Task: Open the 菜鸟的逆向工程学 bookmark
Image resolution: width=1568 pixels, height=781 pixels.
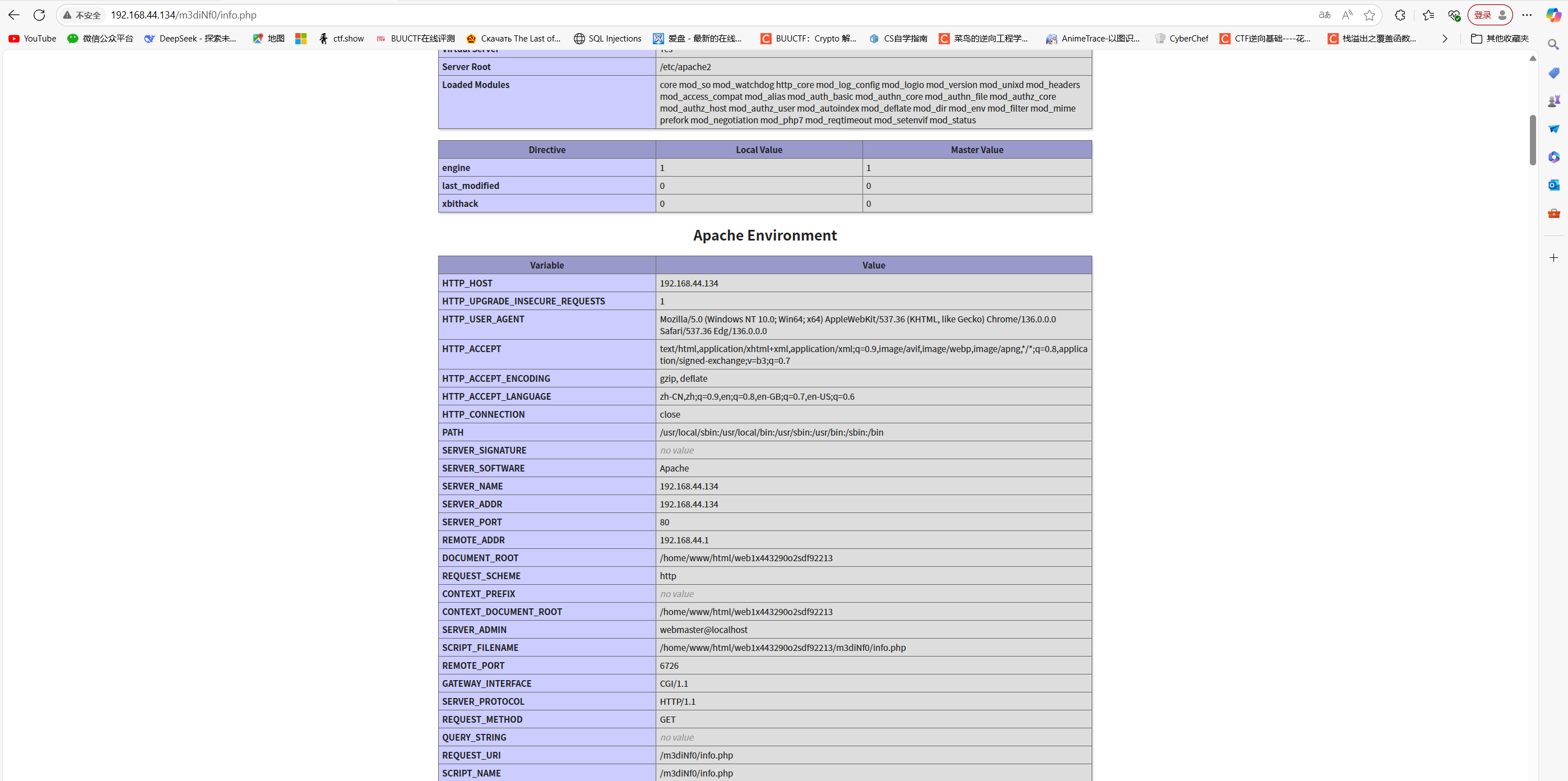Action: (984, 38)
